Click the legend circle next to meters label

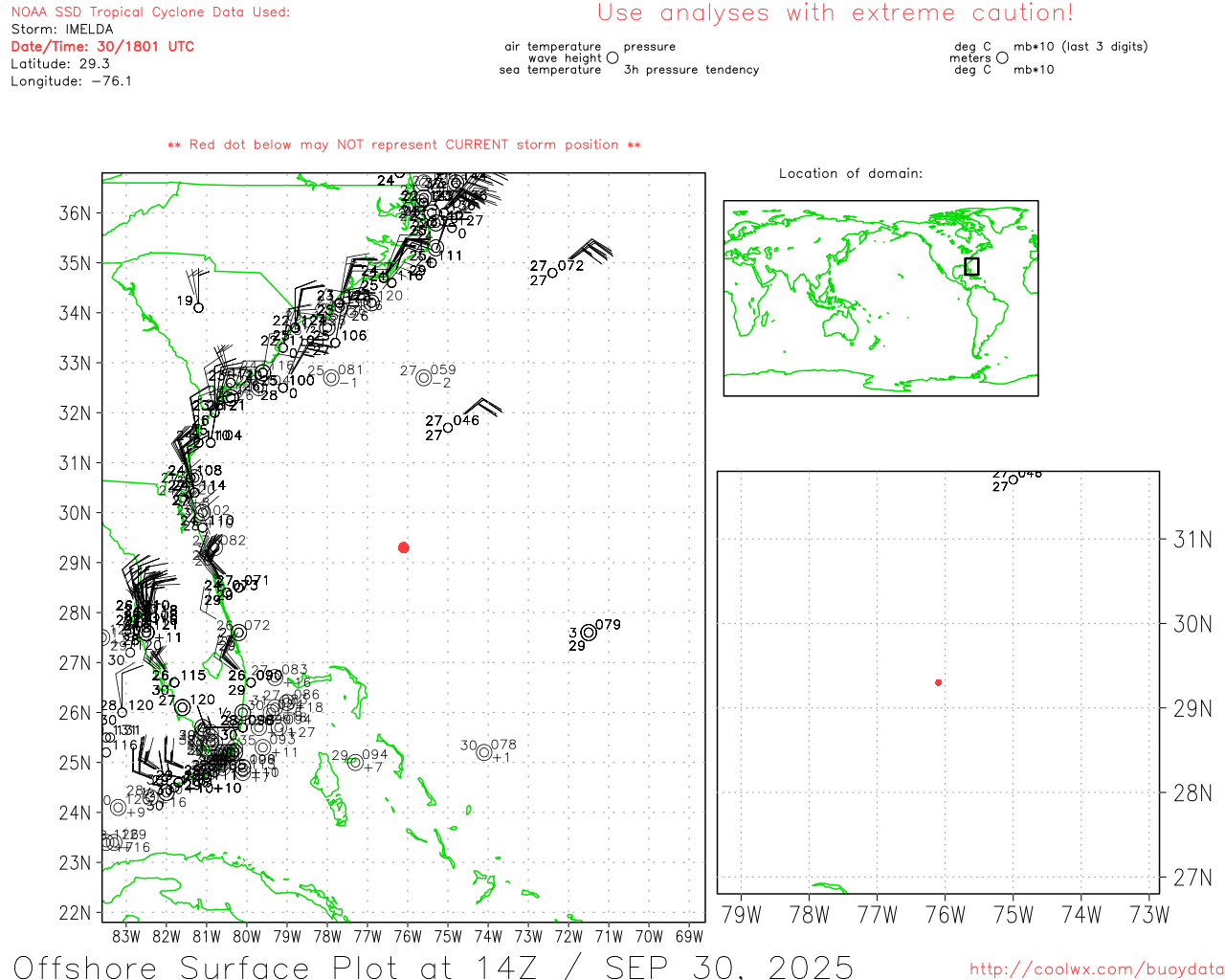click(x=1002, y=58)
